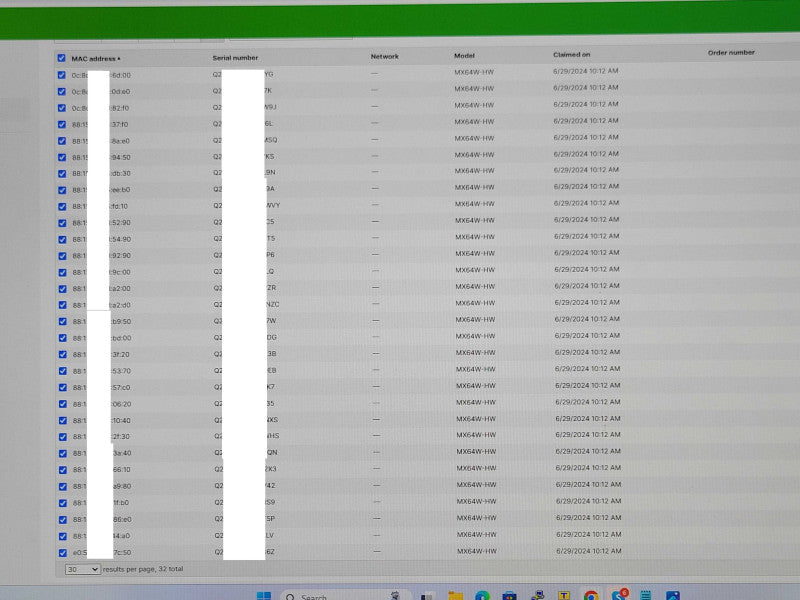Uncheck the row with MAC ending 9c:00

point(62,272)
